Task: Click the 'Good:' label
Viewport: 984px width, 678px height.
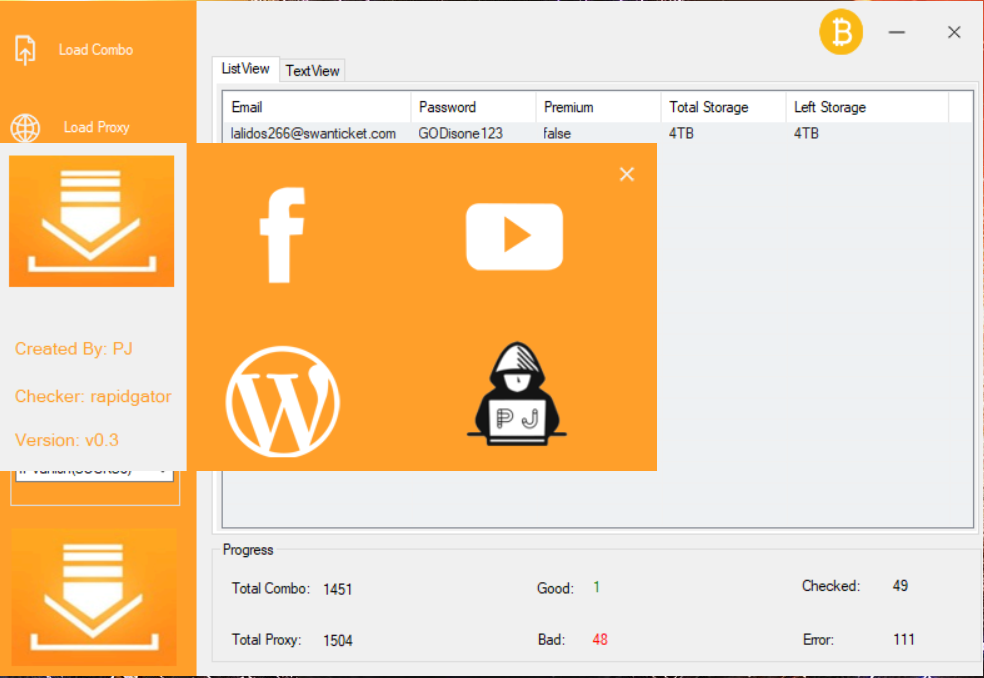Action: [x=555, y=589]
